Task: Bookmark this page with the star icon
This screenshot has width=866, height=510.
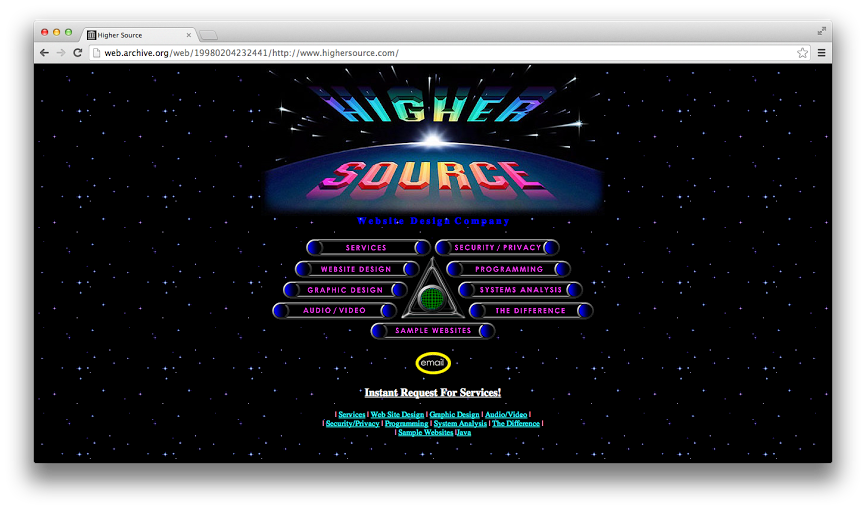Action: click(x=802, y=53)
